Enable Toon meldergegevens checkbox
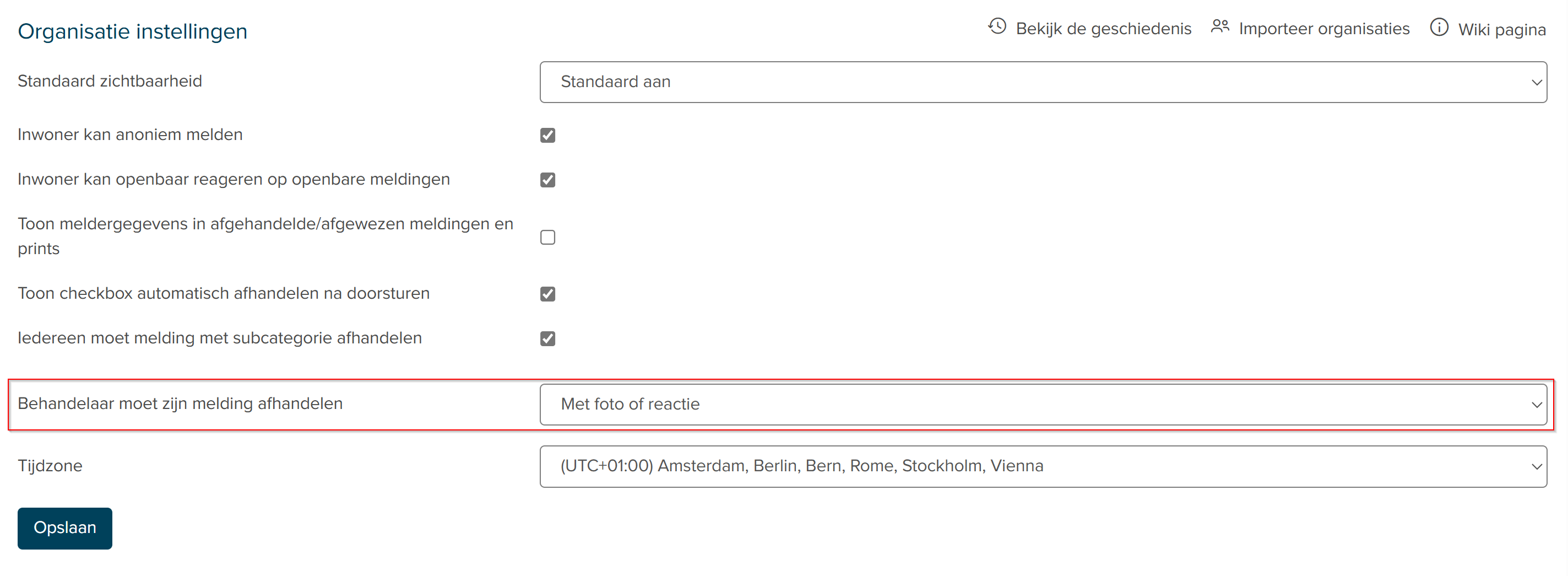 [547, 237]
